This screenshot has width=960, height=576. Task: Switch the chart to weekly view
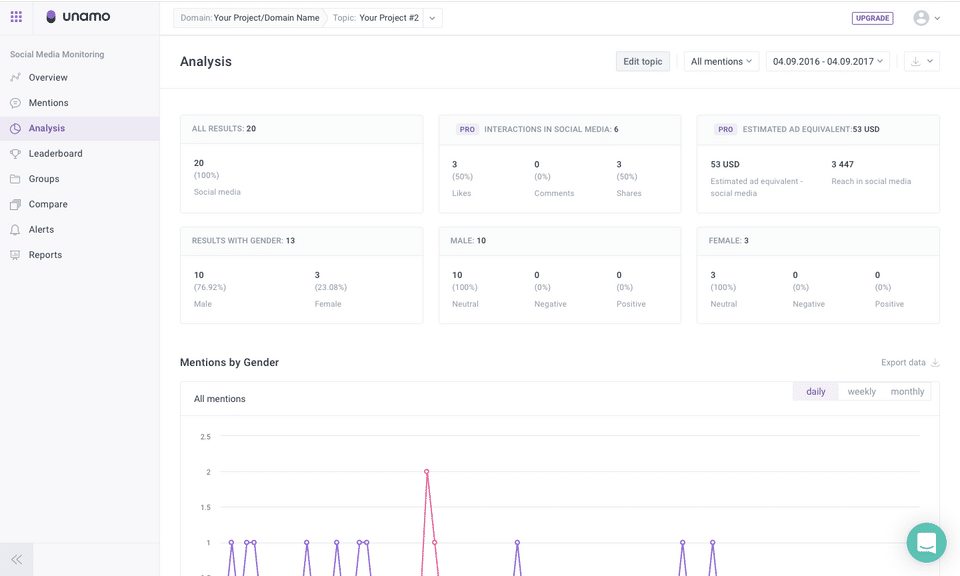point(862,392)
